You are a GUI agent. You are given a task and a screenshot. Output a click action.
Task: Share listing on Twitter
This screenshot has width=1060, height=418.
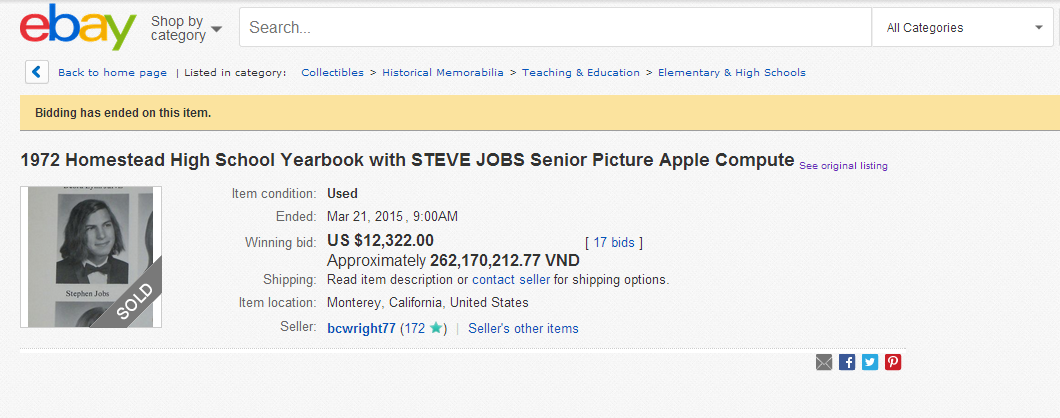coord(870,362)
